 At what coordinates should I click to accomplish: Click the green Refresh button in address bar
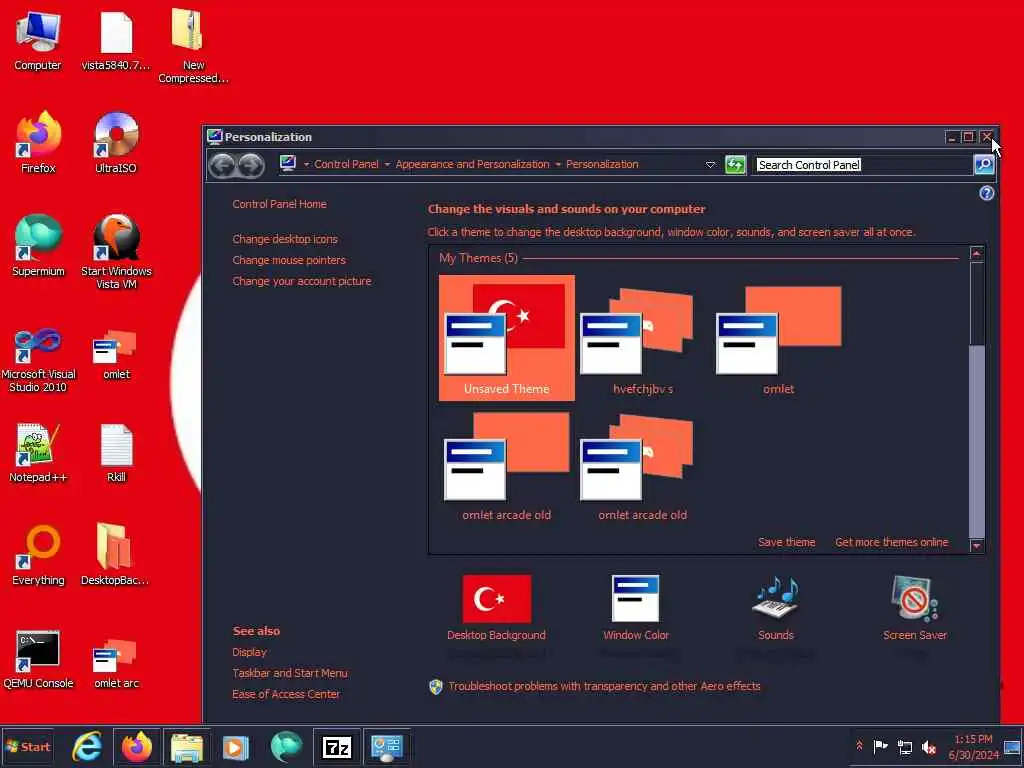click(735, 165)
